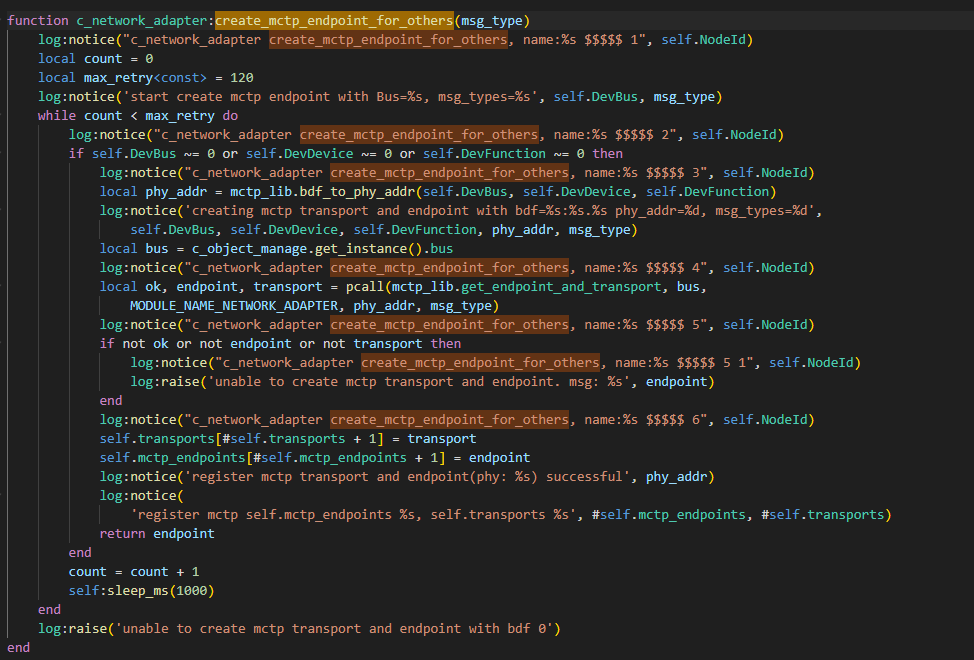Click the 'count = count + 1' line
Image resolution: width=974 pixels, height=660 pixels.
coord(134,571)
